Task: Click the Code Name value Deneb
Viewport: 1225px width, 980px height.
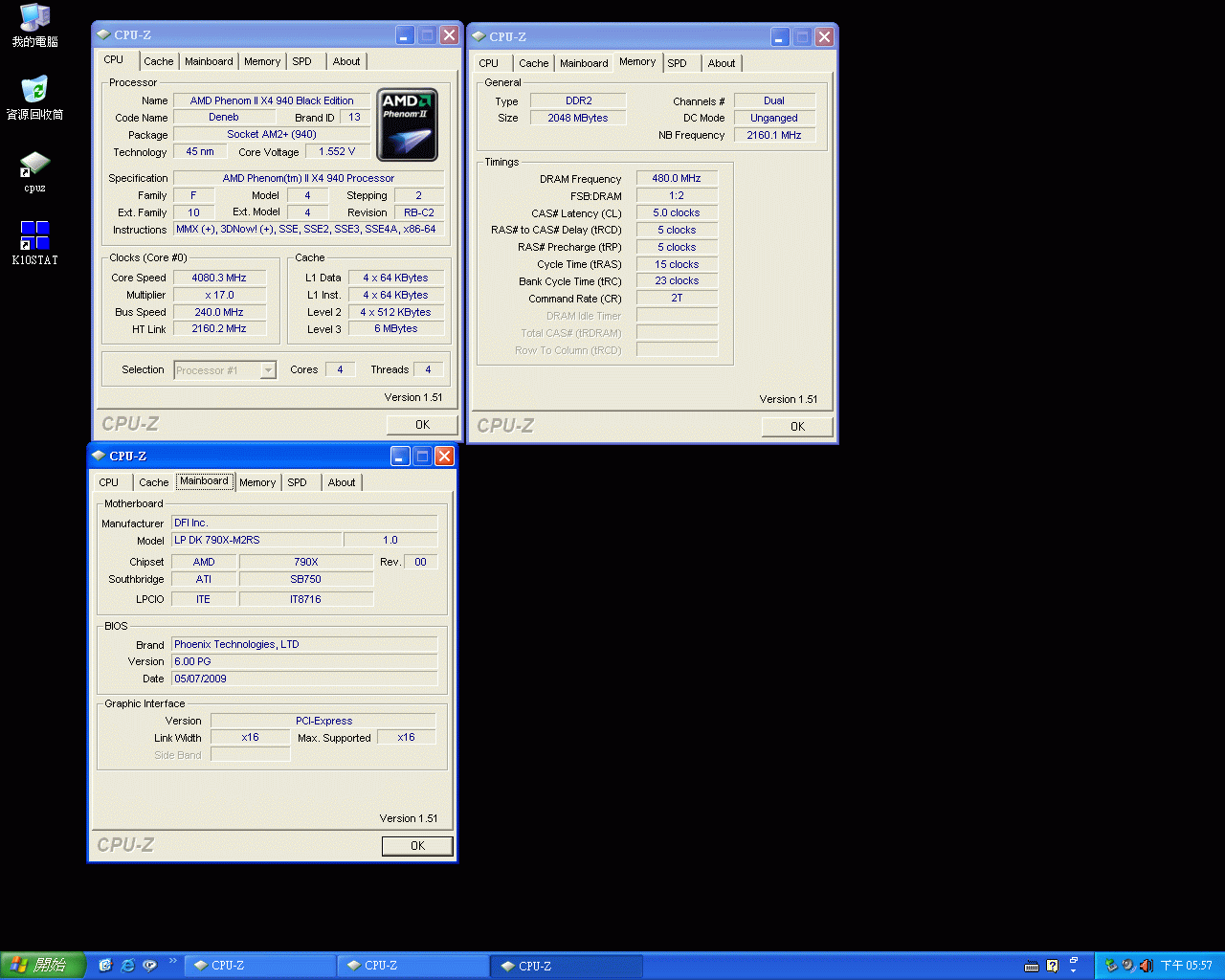Action: tap(224, 117)
